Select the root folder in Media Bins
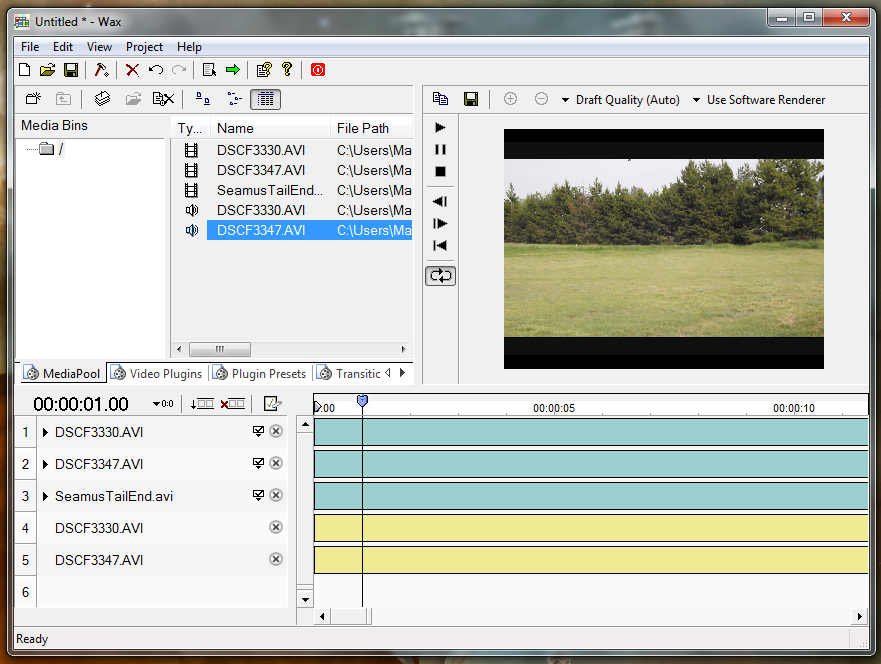Screen dimensions: 881x664 (52, 149)
